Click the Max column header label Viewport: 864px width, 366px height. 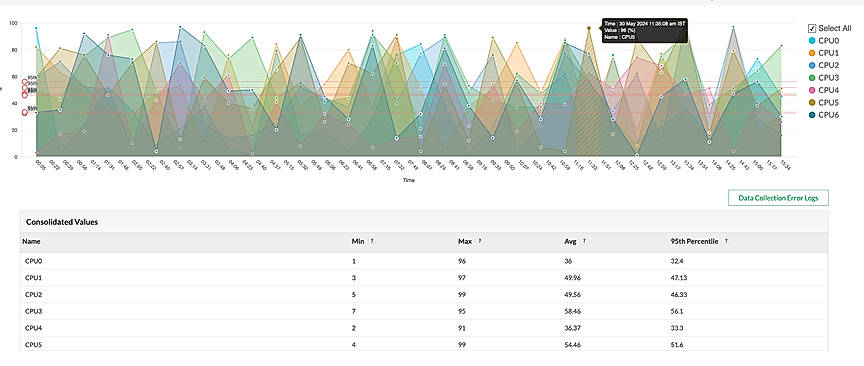coord(465,241)
